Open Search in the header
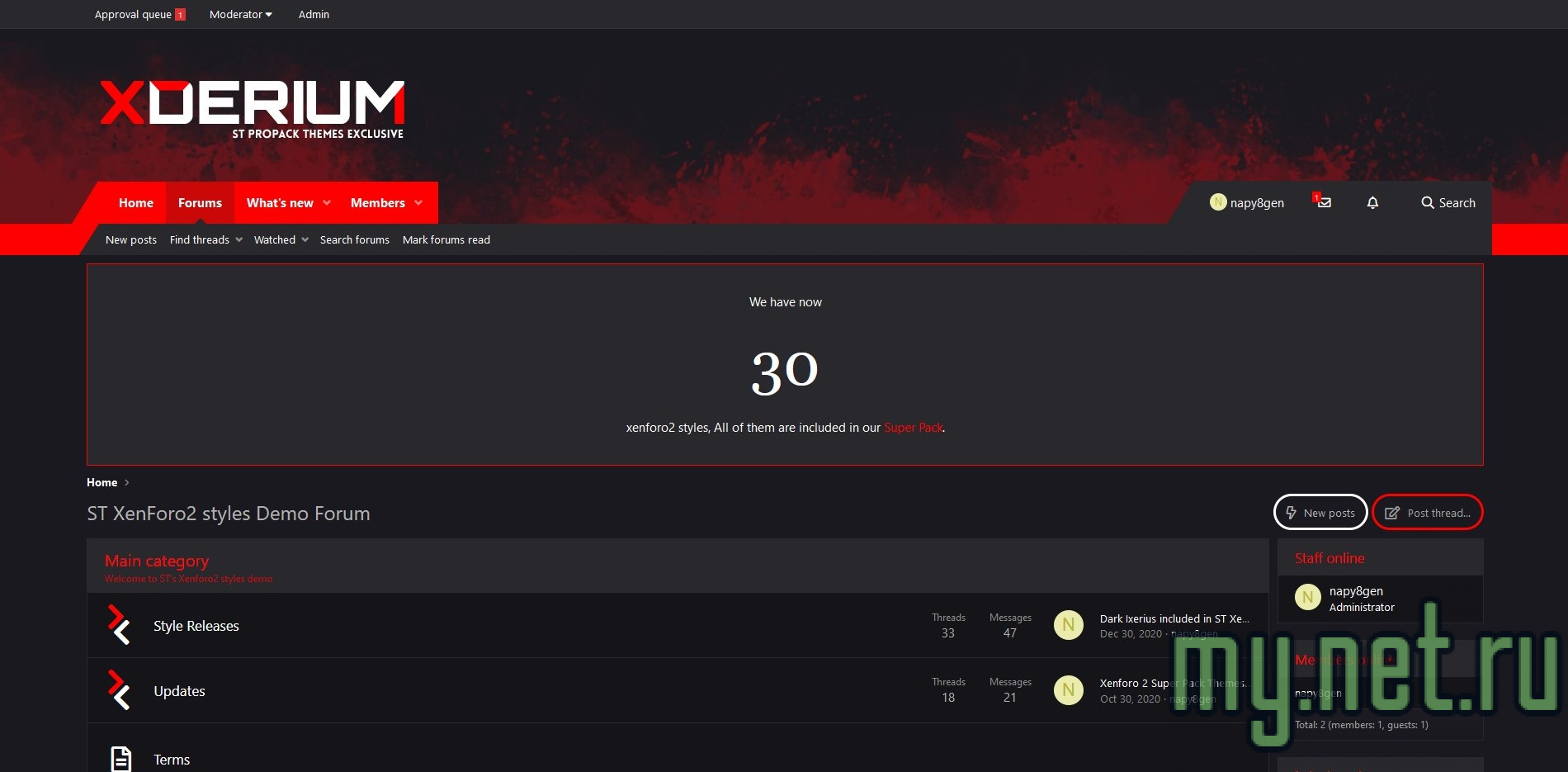 pos(1448,203)
